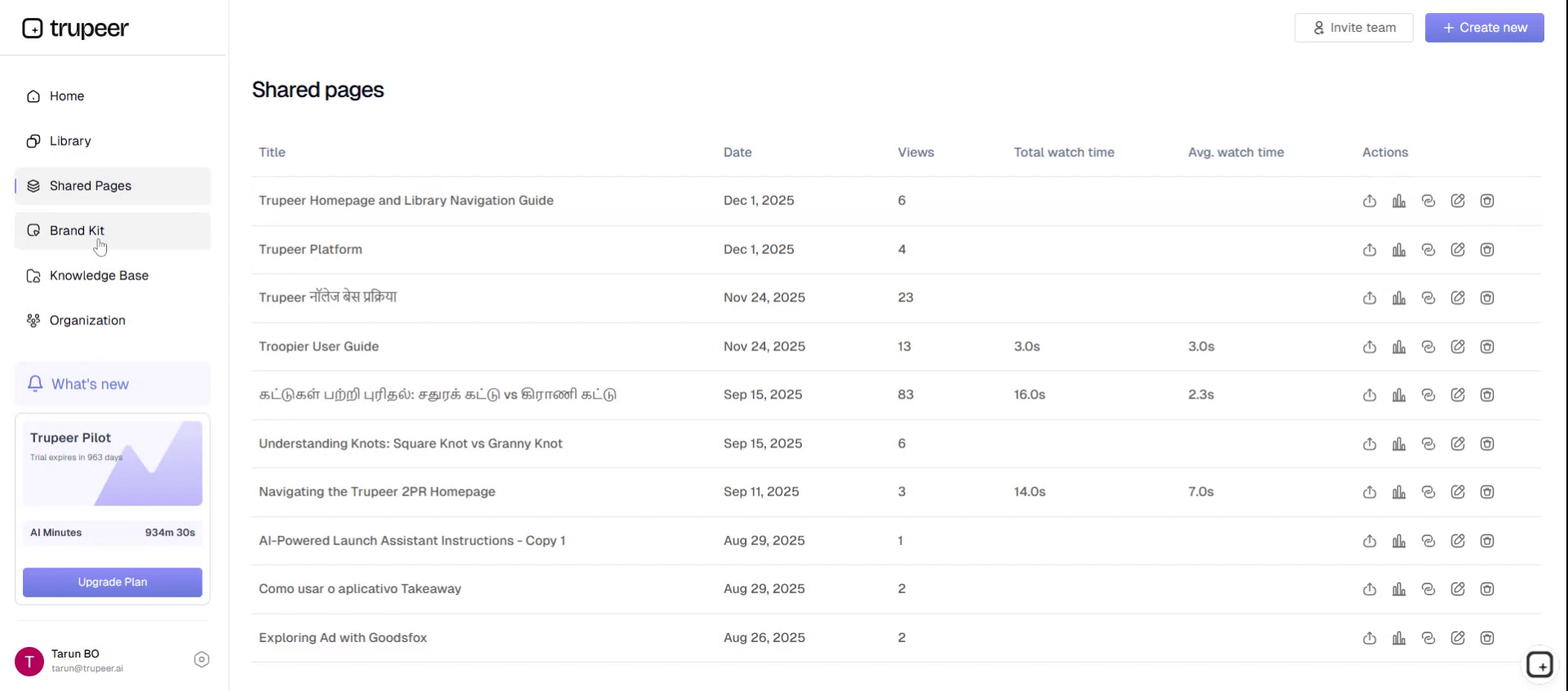The height and width of the screenshot is (691, 1568).
Task: Share Understanding Knots: Square Knot vs Granny Knot
Action: point(1370,444)
